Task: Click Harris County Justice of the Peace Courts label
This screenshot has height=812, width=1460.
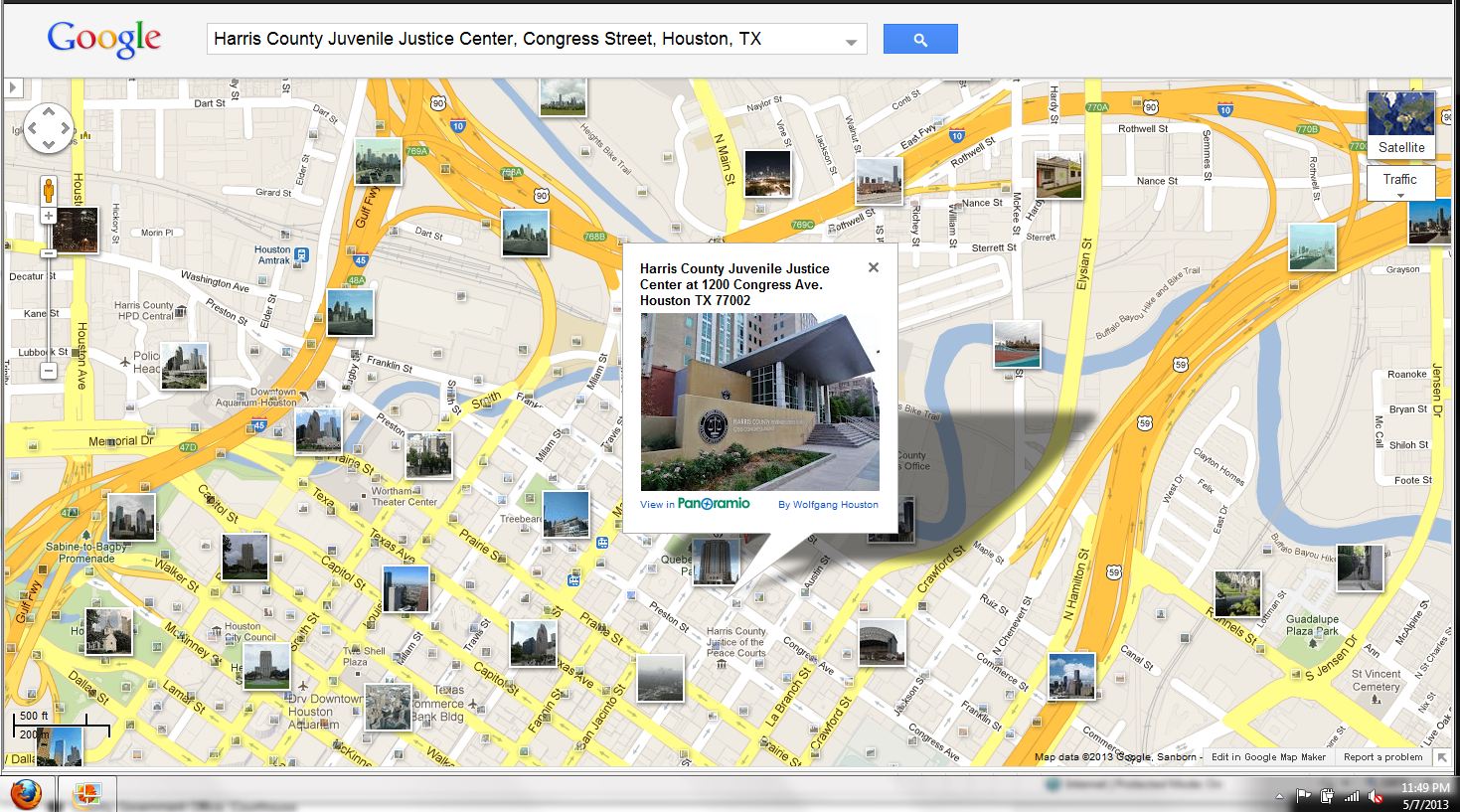Action: coord(735,642)
